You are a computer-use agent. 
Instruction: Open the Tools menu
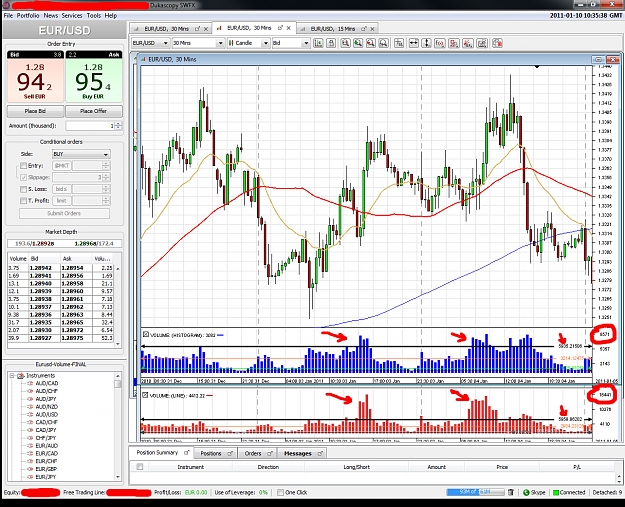pyautogui.click(x=94, y=16)
